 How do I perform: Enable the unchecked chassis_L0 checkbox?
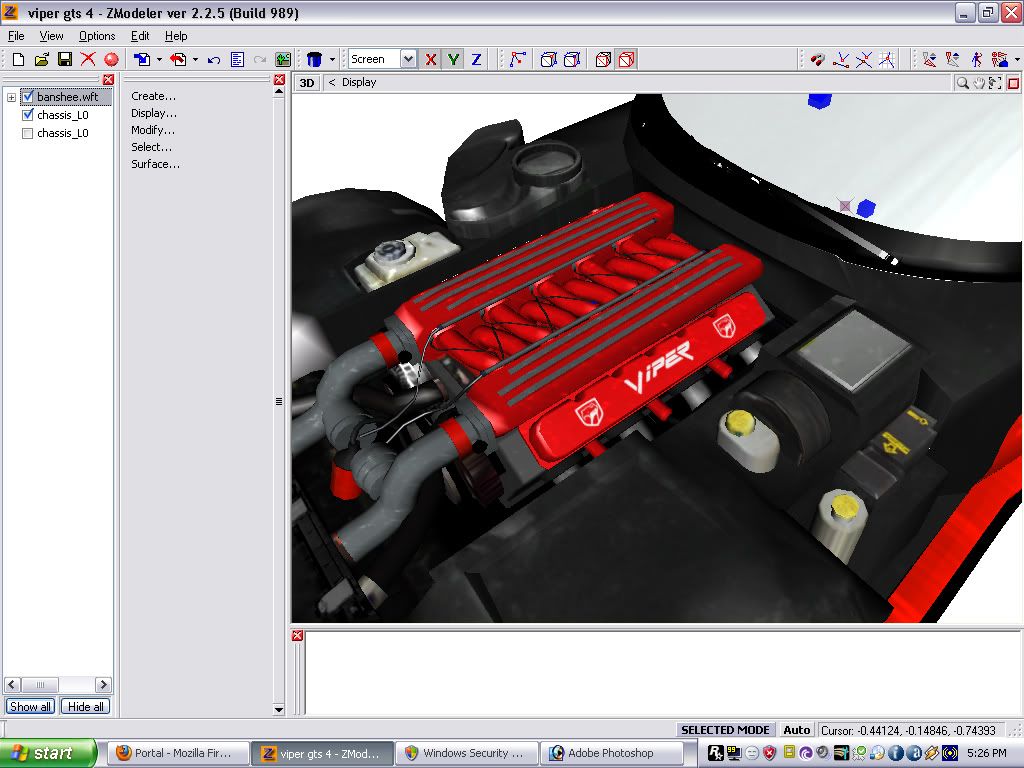click(x=28, y=133)
